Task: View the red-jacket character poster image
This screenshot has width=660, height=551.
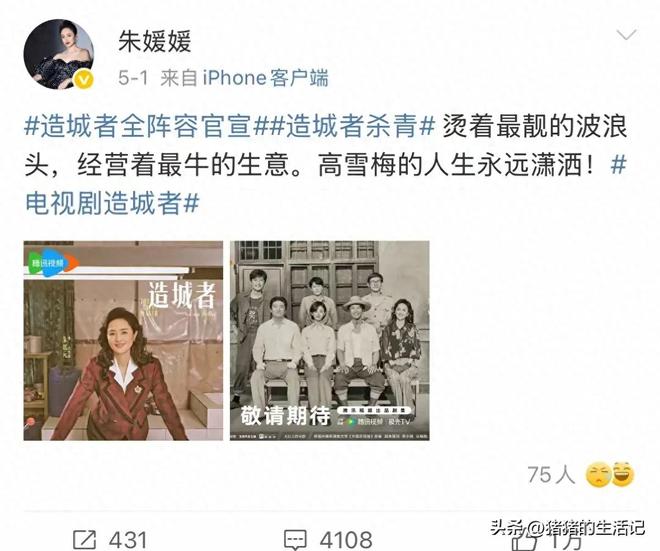Action: 123,341
